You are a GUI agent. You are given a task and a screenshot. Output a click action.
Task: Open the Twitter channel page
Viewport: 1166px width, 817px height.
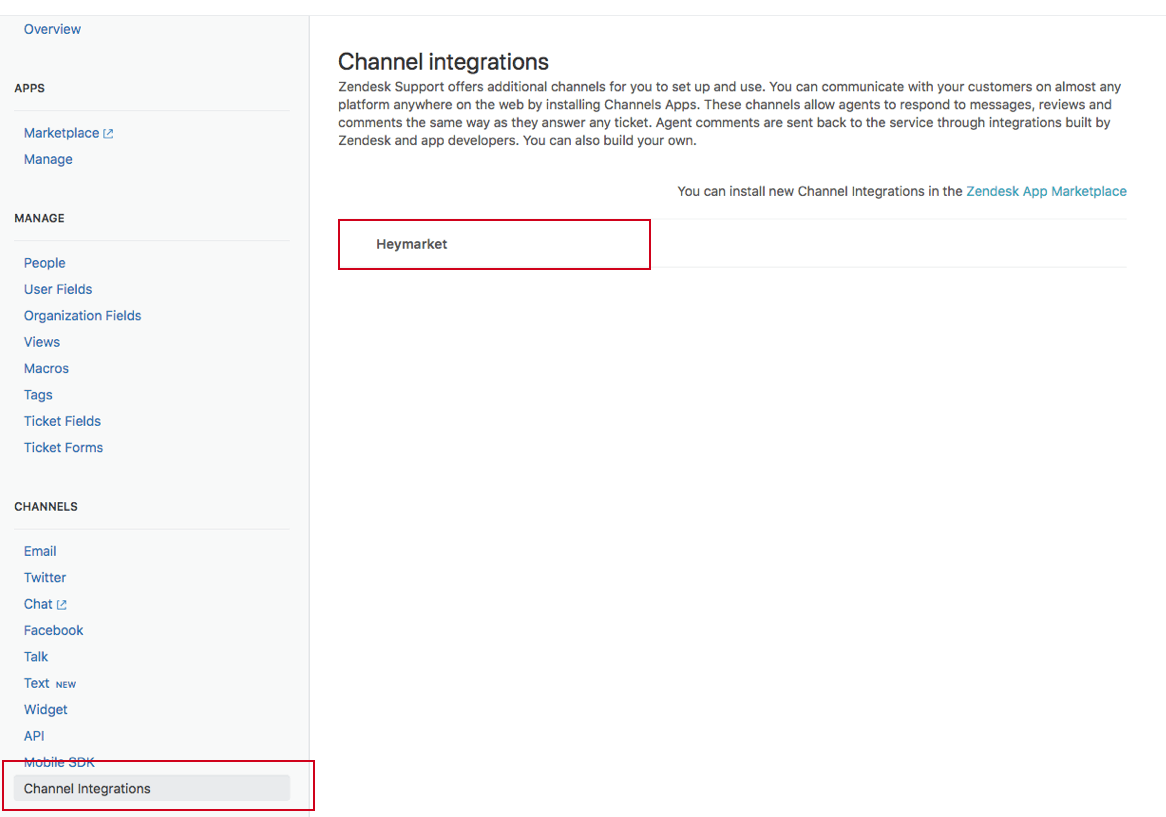tap(45, 577)
